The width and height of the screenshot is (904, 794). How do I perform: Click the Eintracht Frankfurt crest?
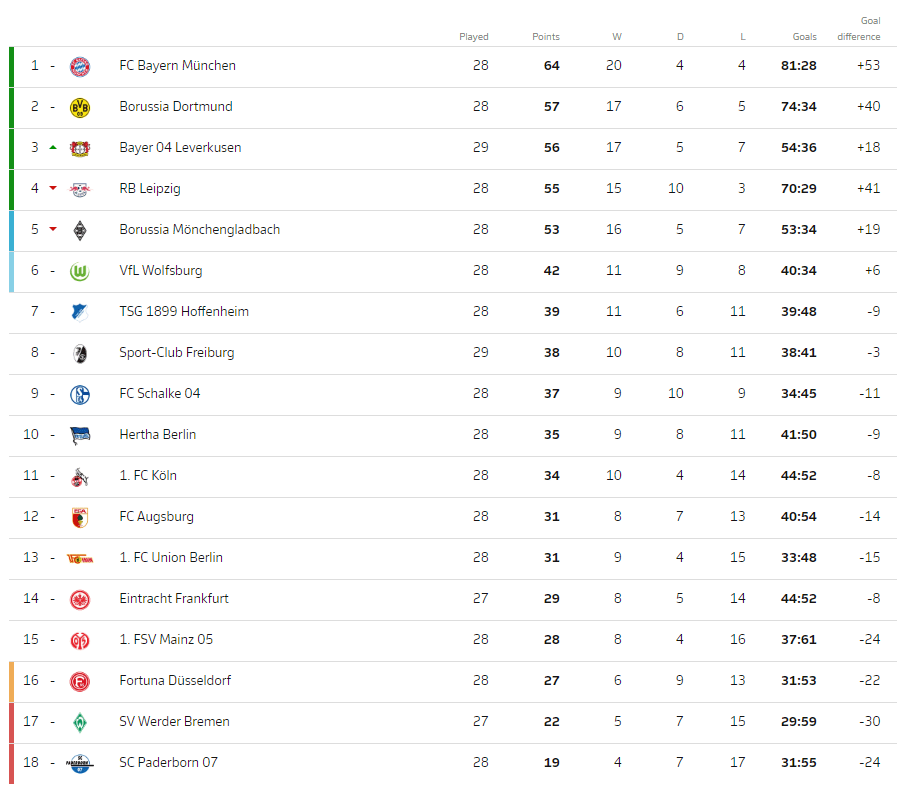pyautogui.click(x=80, y=599)
